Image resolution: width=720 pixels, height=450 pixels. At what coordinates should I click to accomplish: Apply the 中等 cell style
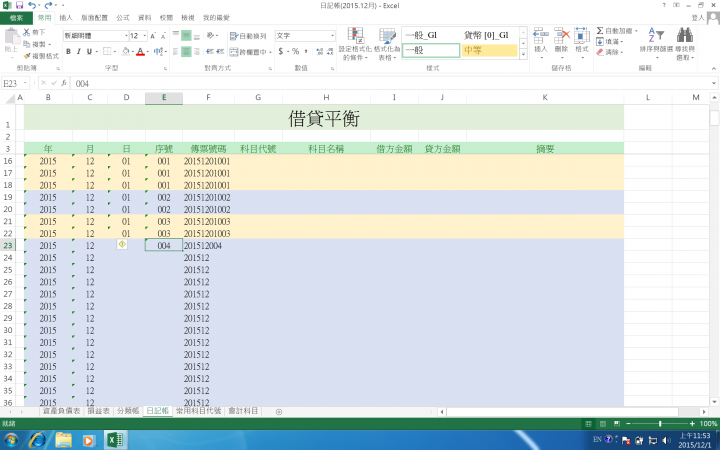(x=489, y=50)
